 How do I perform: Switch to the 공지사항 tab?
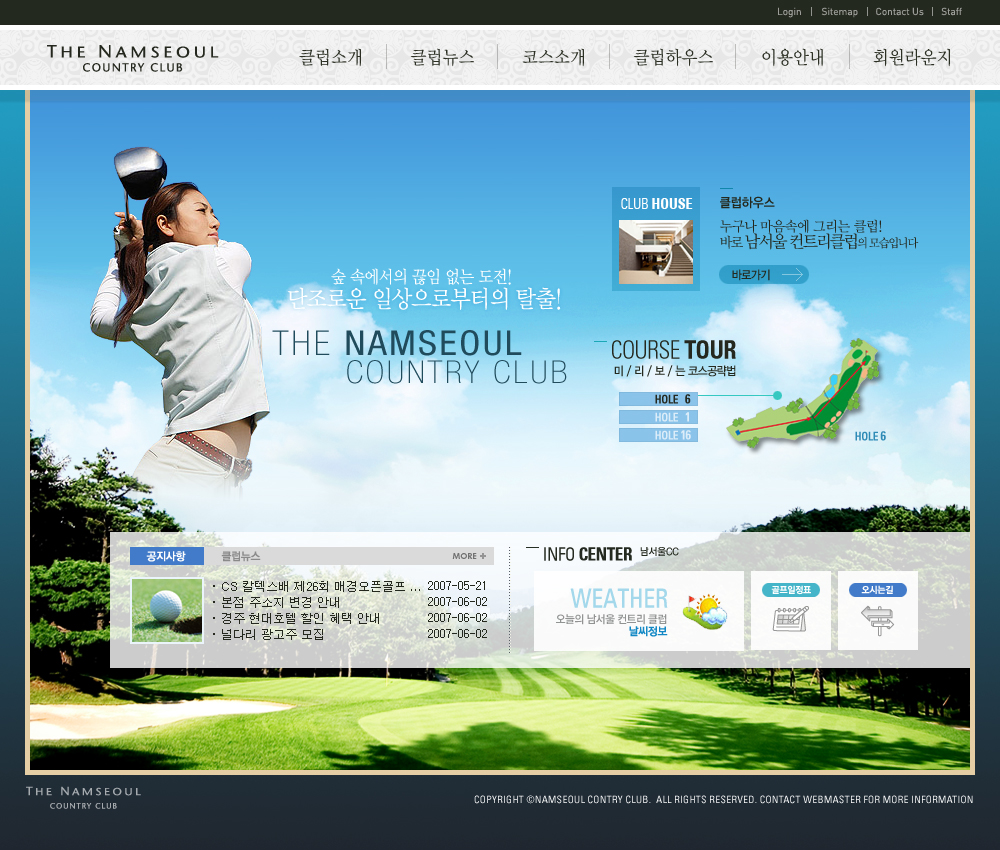166,556
